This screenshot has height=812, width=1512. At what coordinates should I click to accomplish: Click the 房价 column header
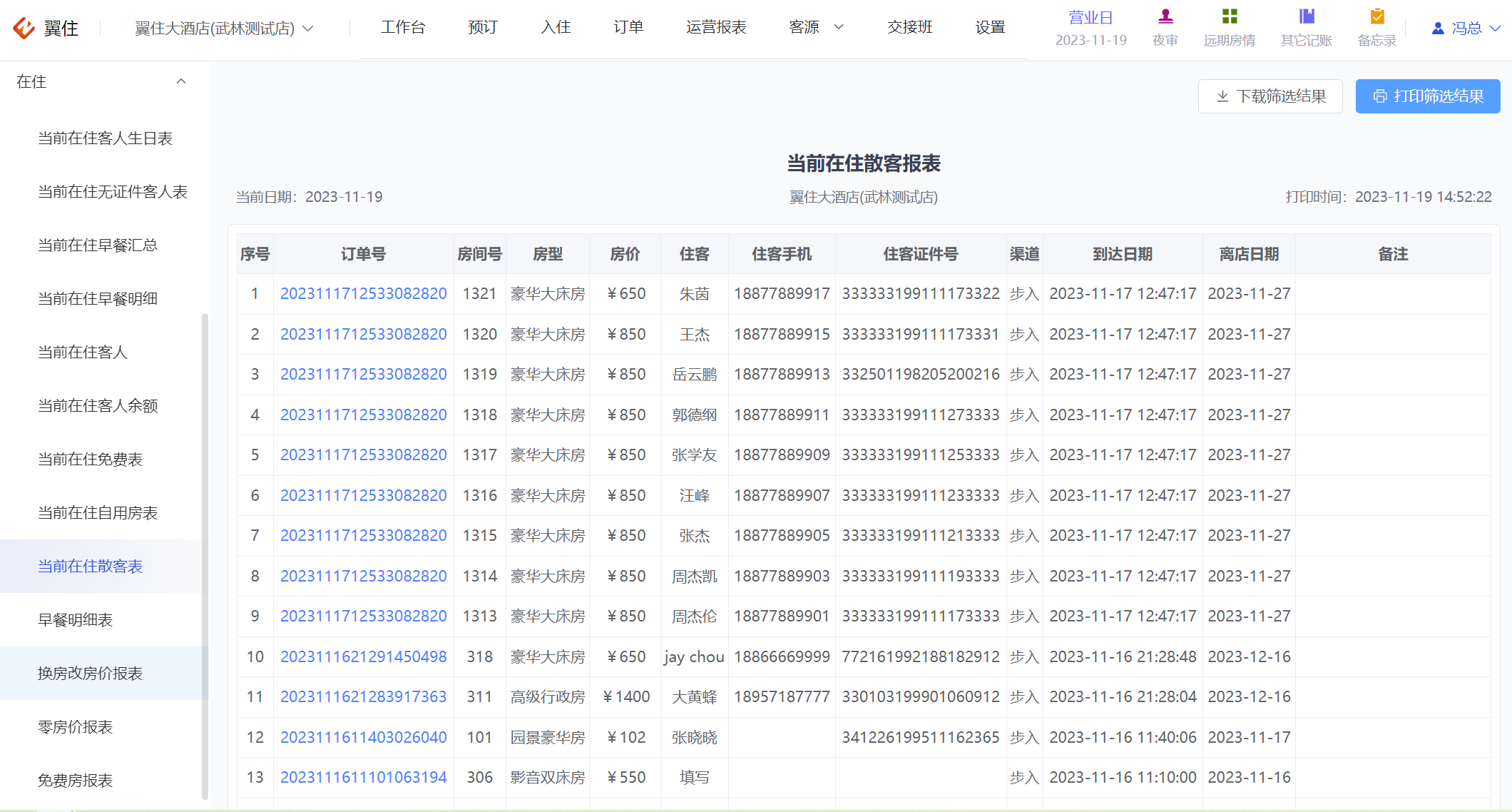pos(625,254)
